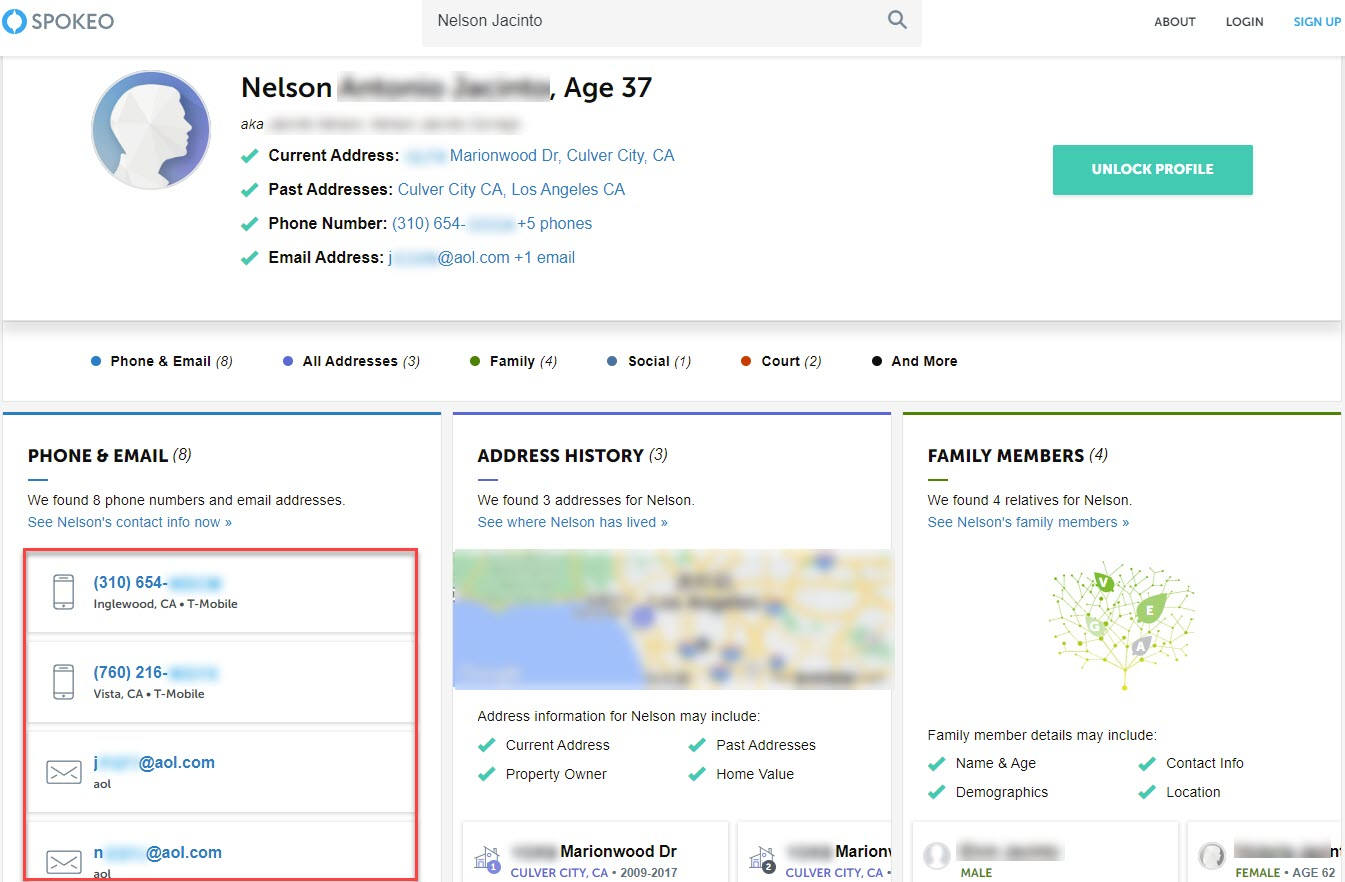Open the Marionwood Dr 2009-2017 address card
Screen dimensions: 1345x882
595,852
